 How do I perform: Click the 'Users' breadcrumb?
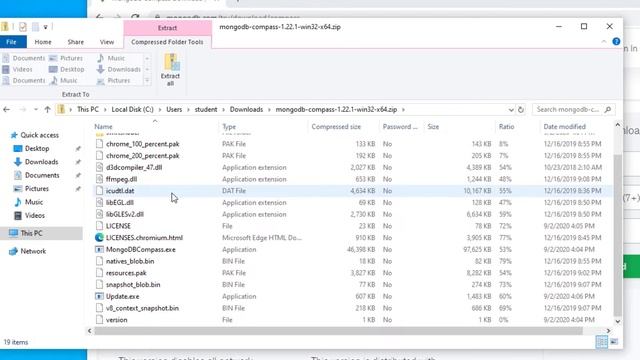point(174,109)
